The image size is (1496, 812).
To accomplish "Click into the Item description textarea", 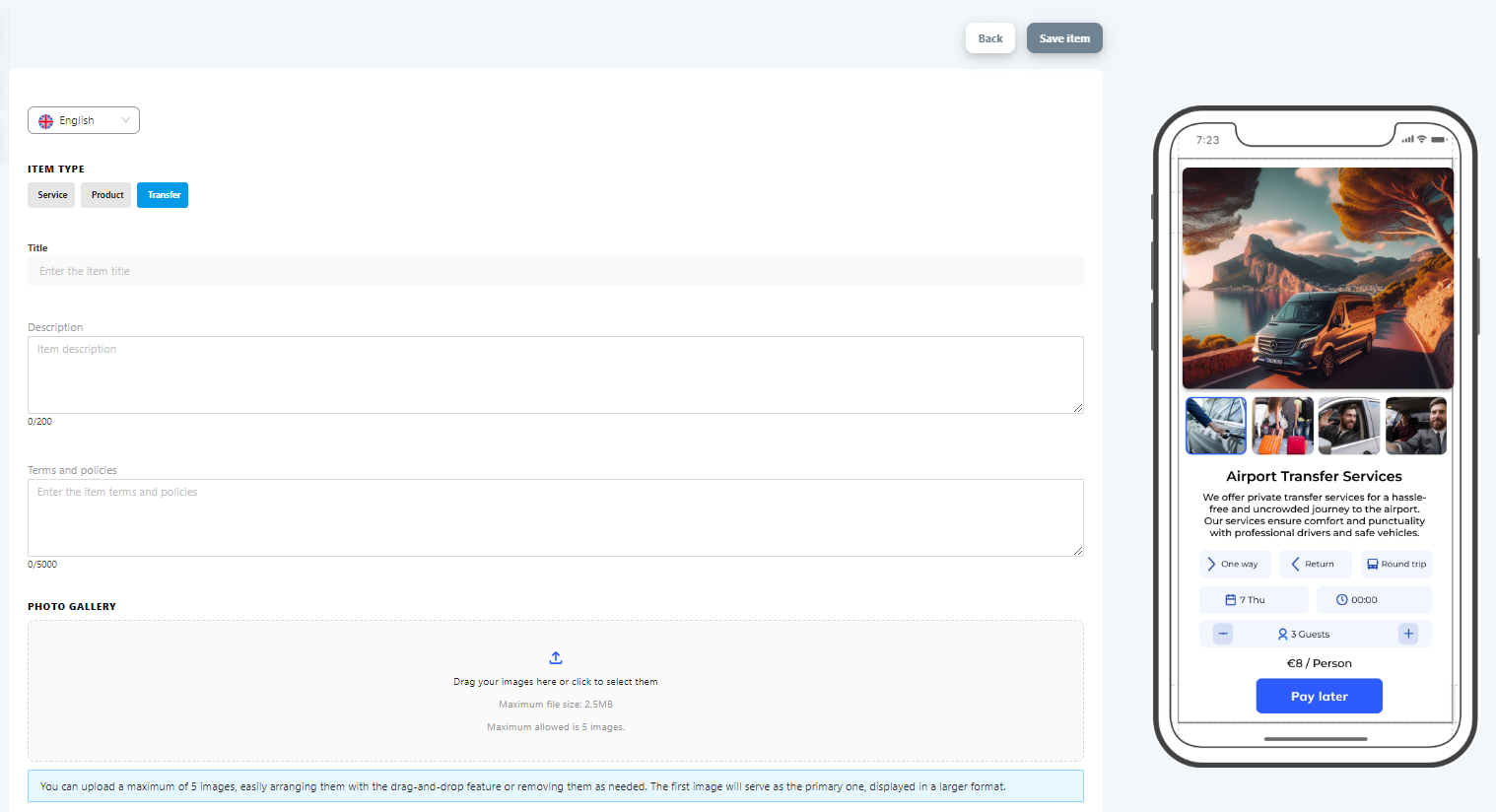I will [556, 374].
